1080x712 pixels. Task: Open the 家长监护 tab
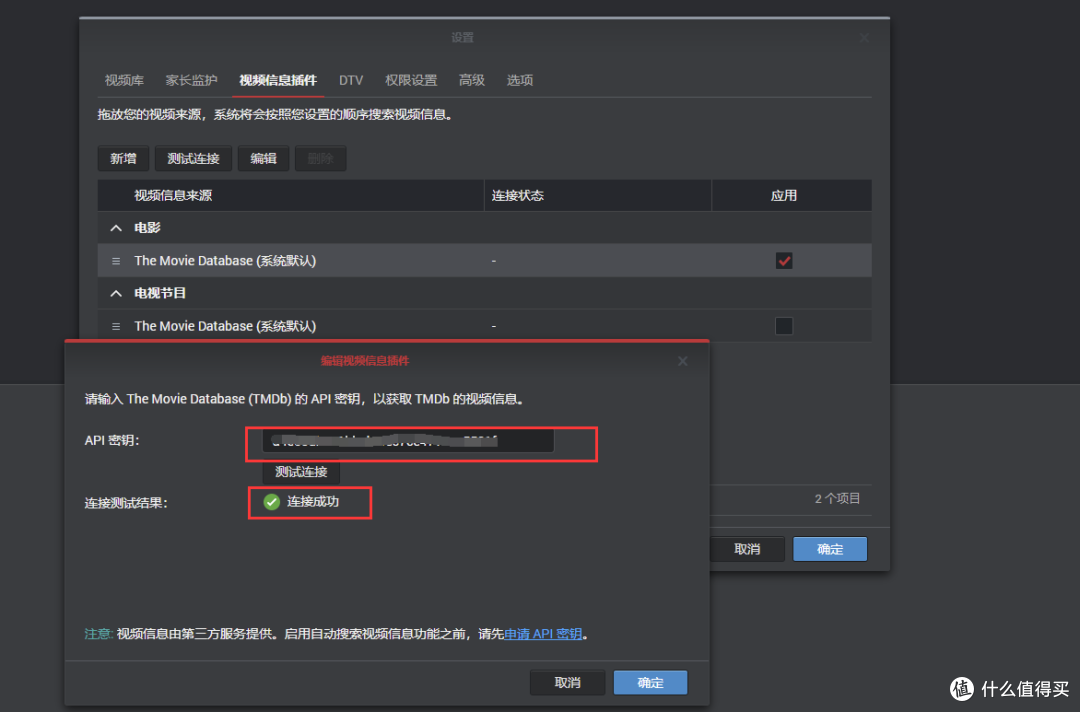(191, 80)
